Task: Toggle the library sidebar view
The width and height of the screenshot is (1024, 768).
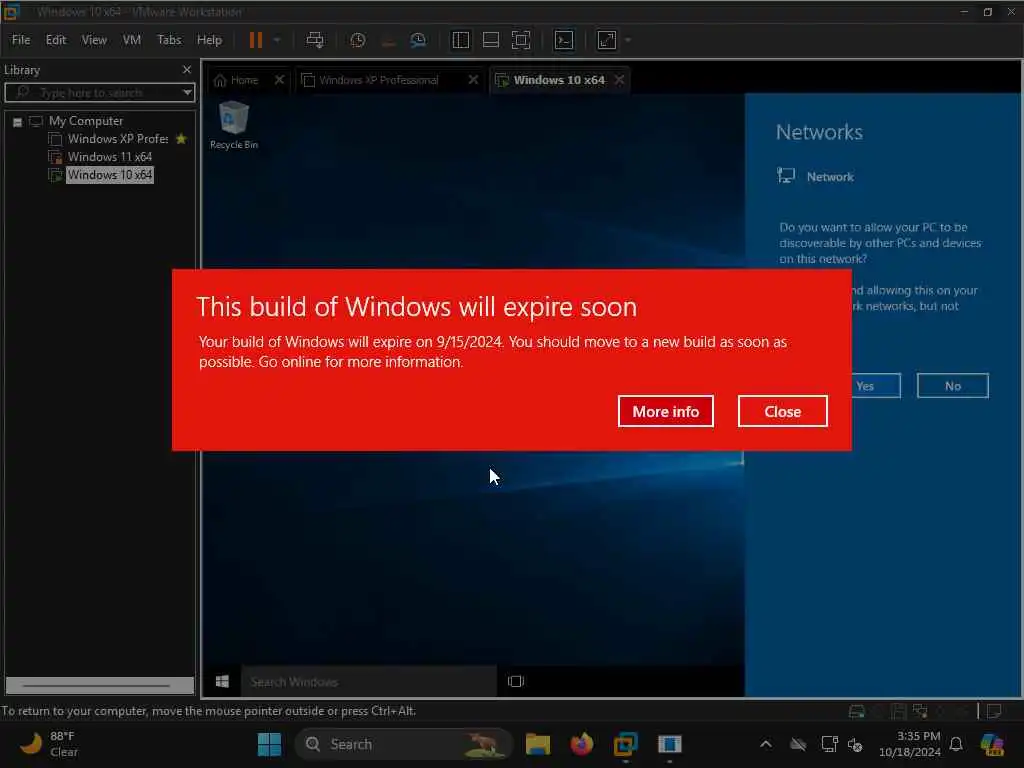Action: 460,40
